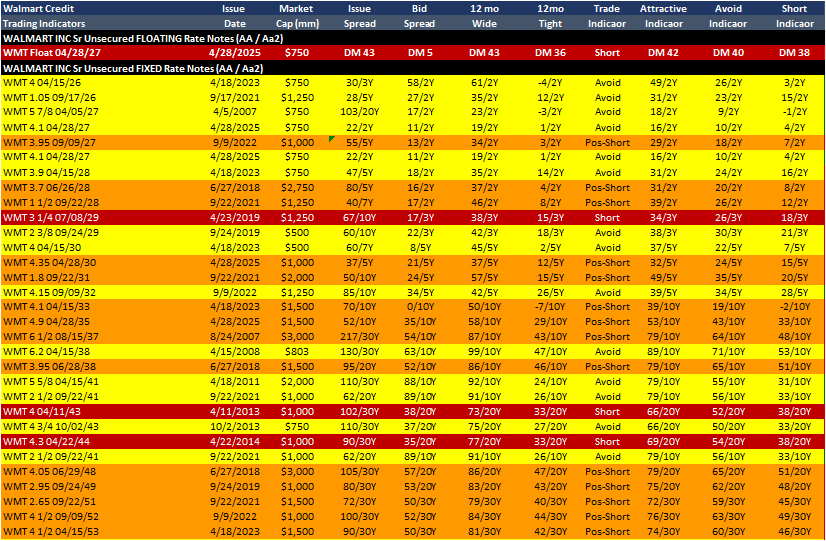Screen dimensions: 826x541
Task: Select the DM 38 short indicator cell
Action: [794, 53]
